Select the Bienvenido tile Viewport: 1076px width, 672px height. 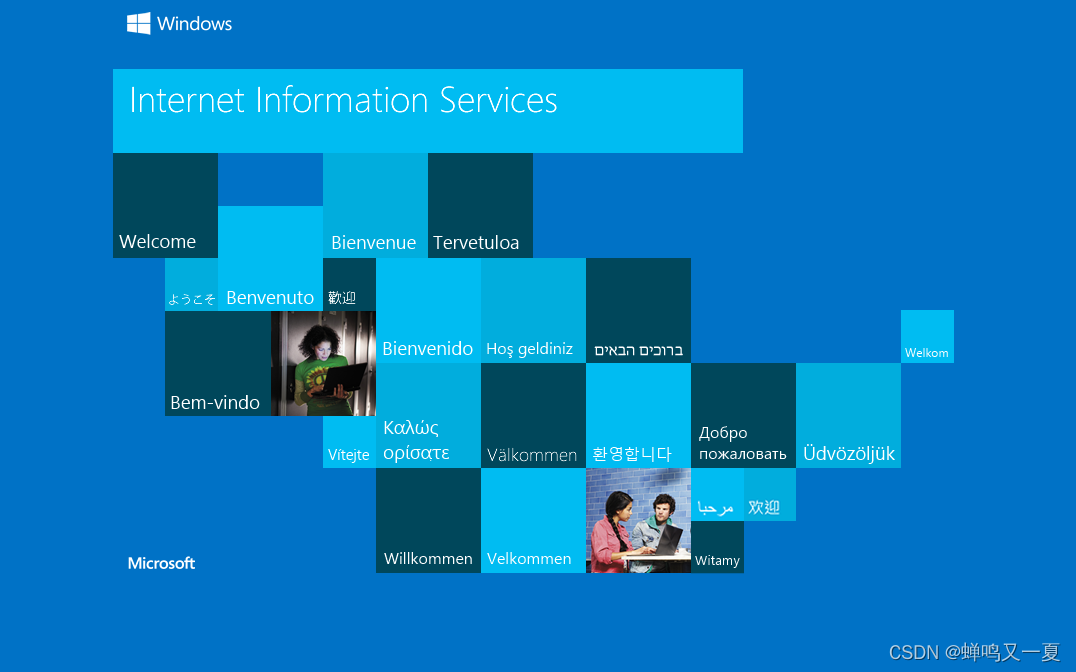(x=428, y=310)
